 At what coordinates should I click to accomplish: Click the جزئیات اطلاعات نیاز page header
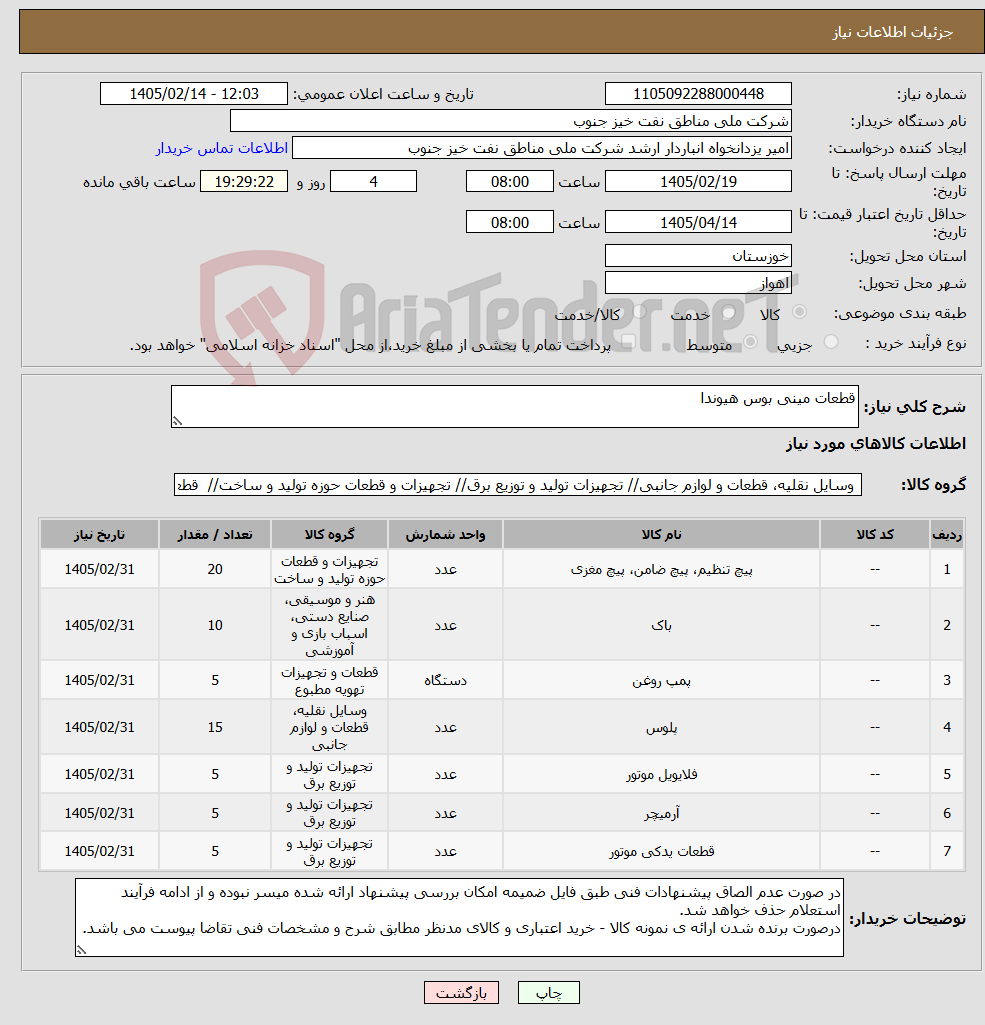(x=892, y=32)
